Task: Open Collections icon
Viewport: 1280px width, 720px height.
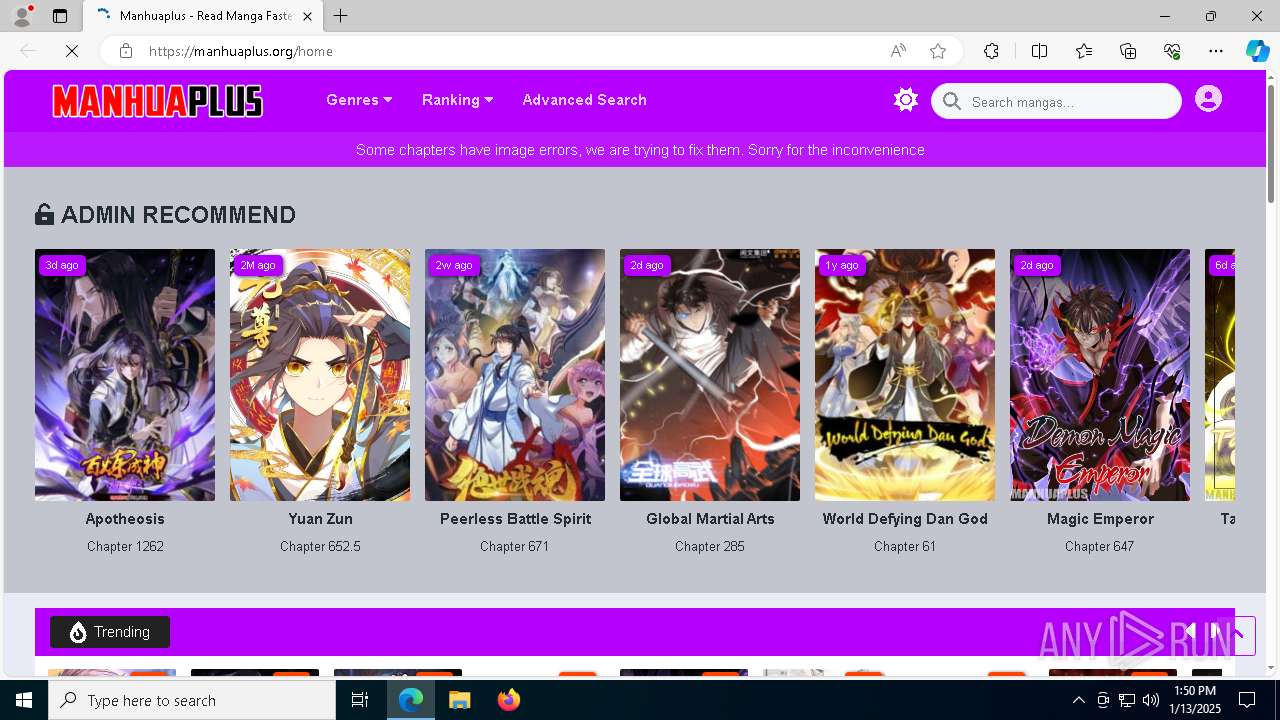Action: [x=1128, y=51]
